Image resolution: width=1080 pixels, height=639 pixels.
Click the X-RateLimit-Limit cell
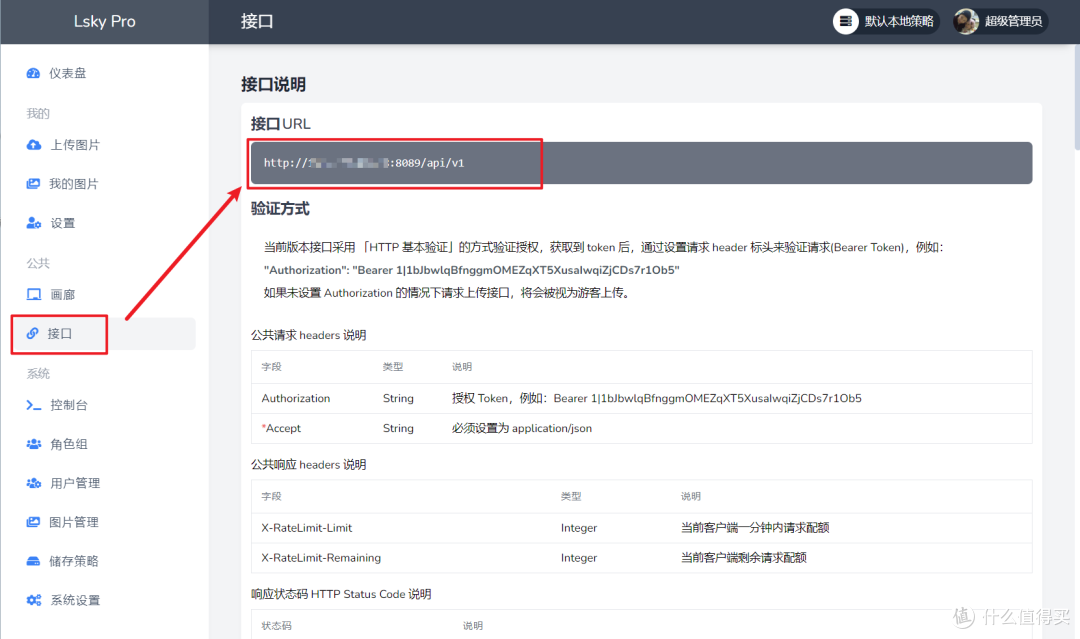tap(307, 528)
